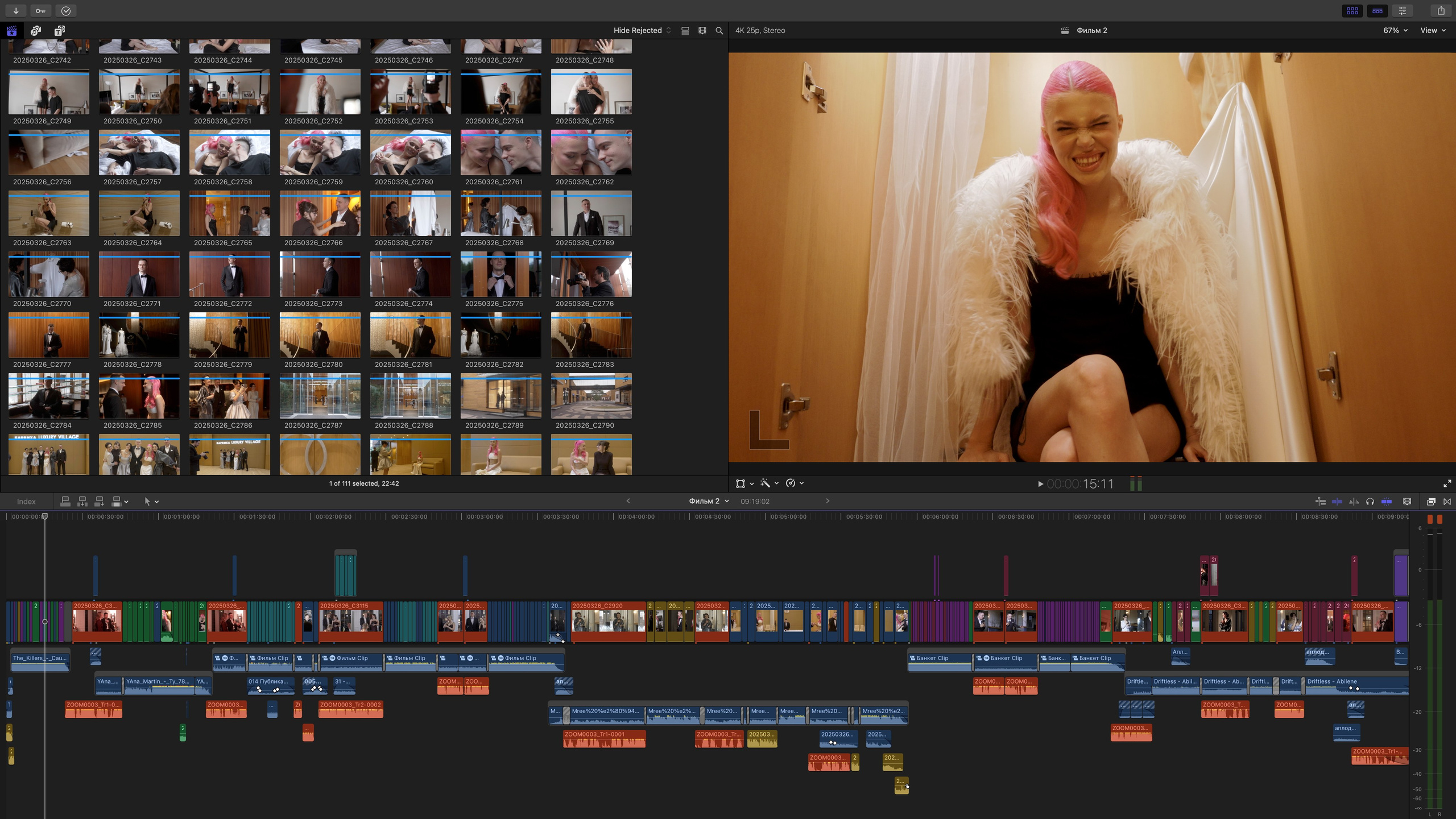Open the select tool arrow dropdown
Viewport: 1456px width, 819px height.
151,501
